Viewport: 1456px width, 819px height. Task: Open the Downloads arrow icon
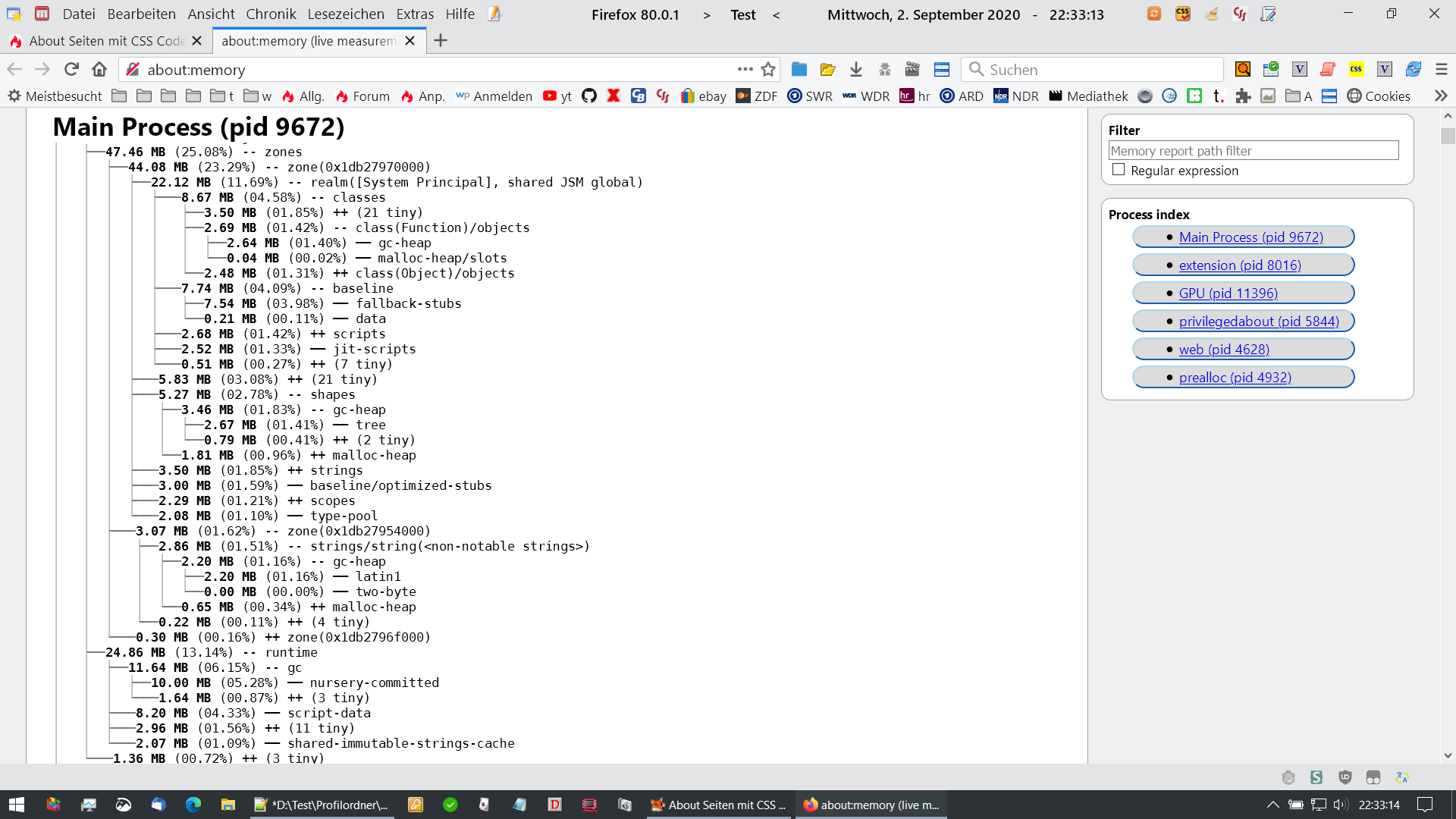856,70
